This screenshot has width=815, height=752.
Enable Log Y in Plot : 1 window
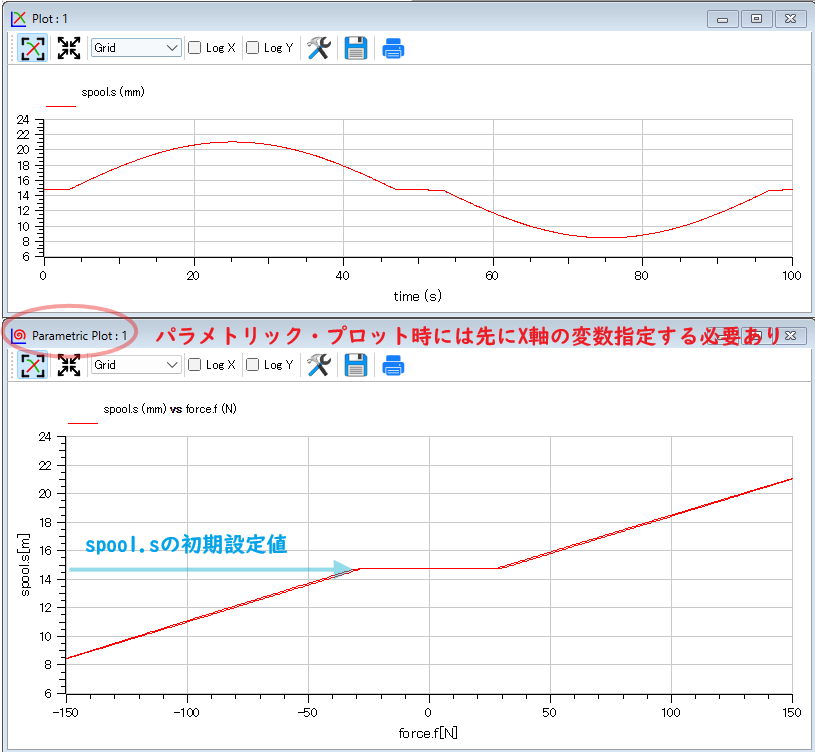252,48
